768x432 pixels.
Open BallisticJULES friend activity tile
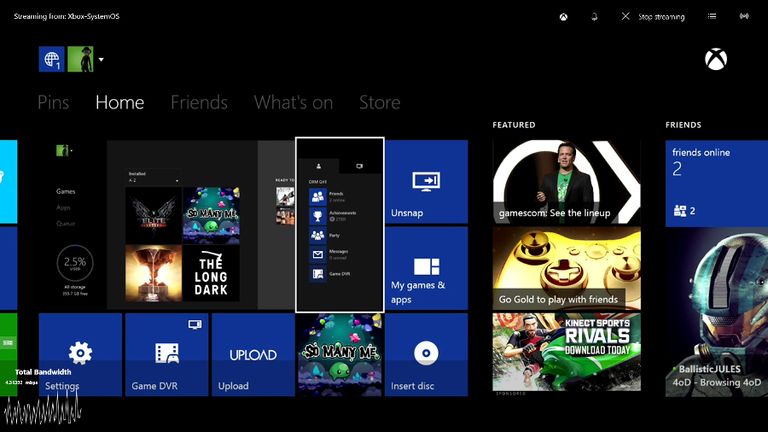click(717, 312)
